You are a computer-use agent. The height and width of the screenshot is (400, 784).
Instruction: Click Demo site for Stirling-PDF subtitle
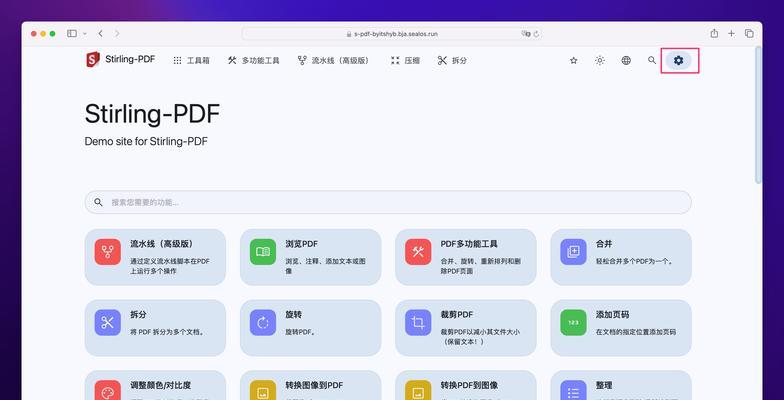(146, 142)
